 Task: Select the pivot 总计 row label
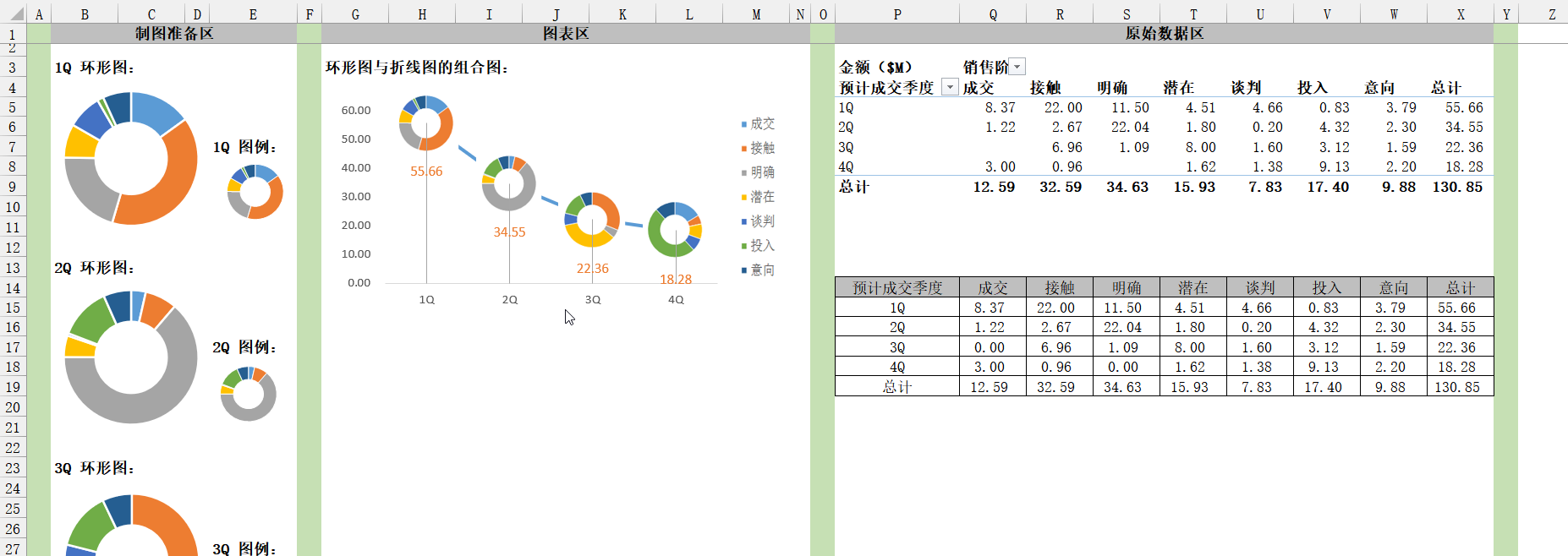click(897, 187)
